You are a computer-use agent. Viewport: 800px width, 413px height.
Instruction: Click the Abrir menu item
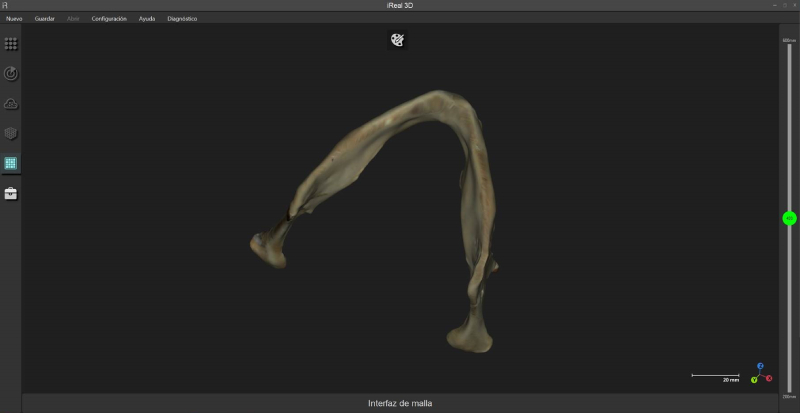tap(73, 19)
